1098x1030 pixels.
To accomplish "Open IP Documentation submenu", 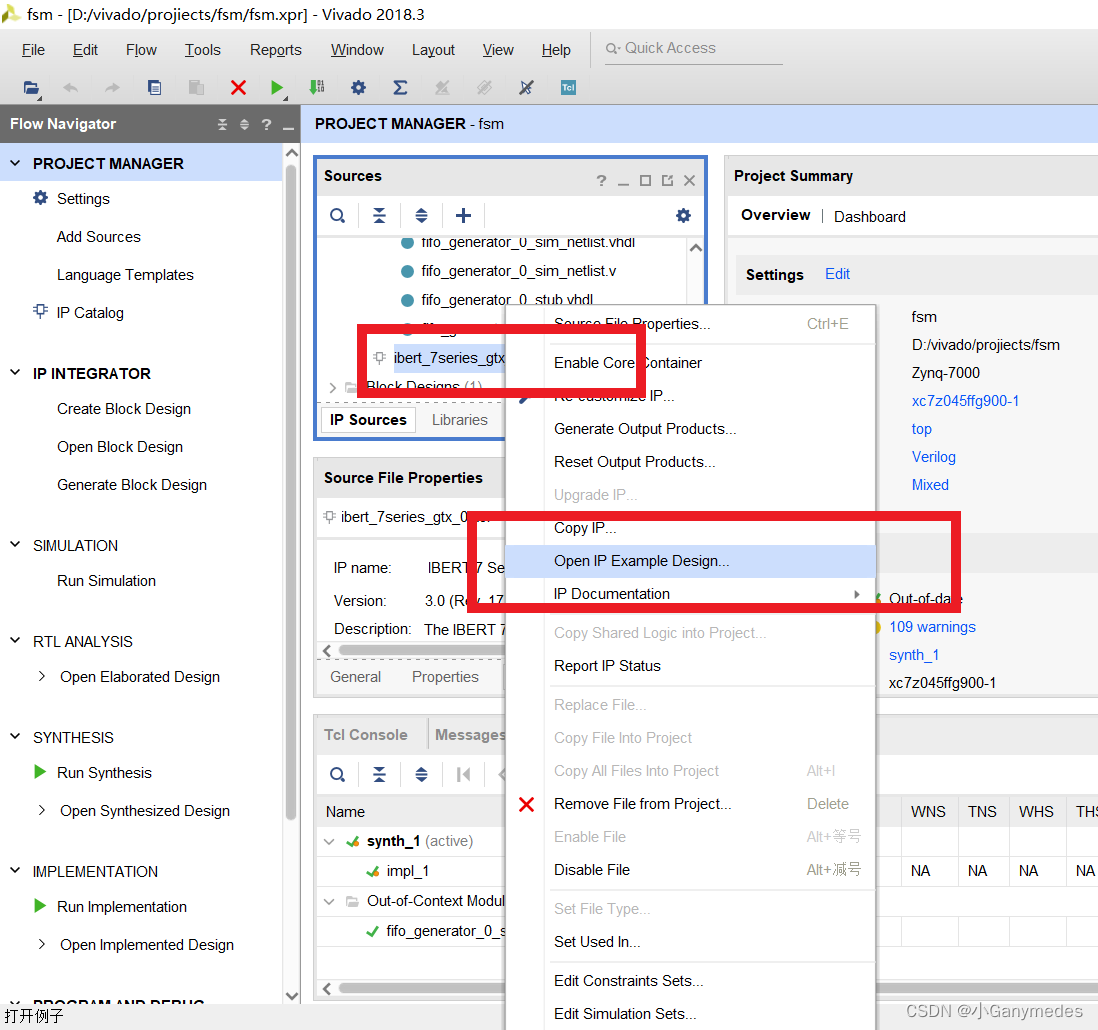I will coord(690,594).
